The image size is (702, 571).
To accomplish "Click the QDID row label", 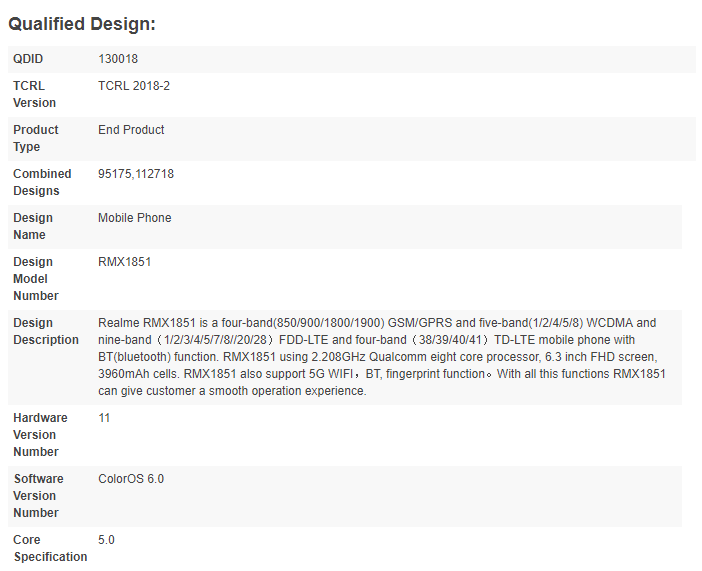I will coord(28,59).
